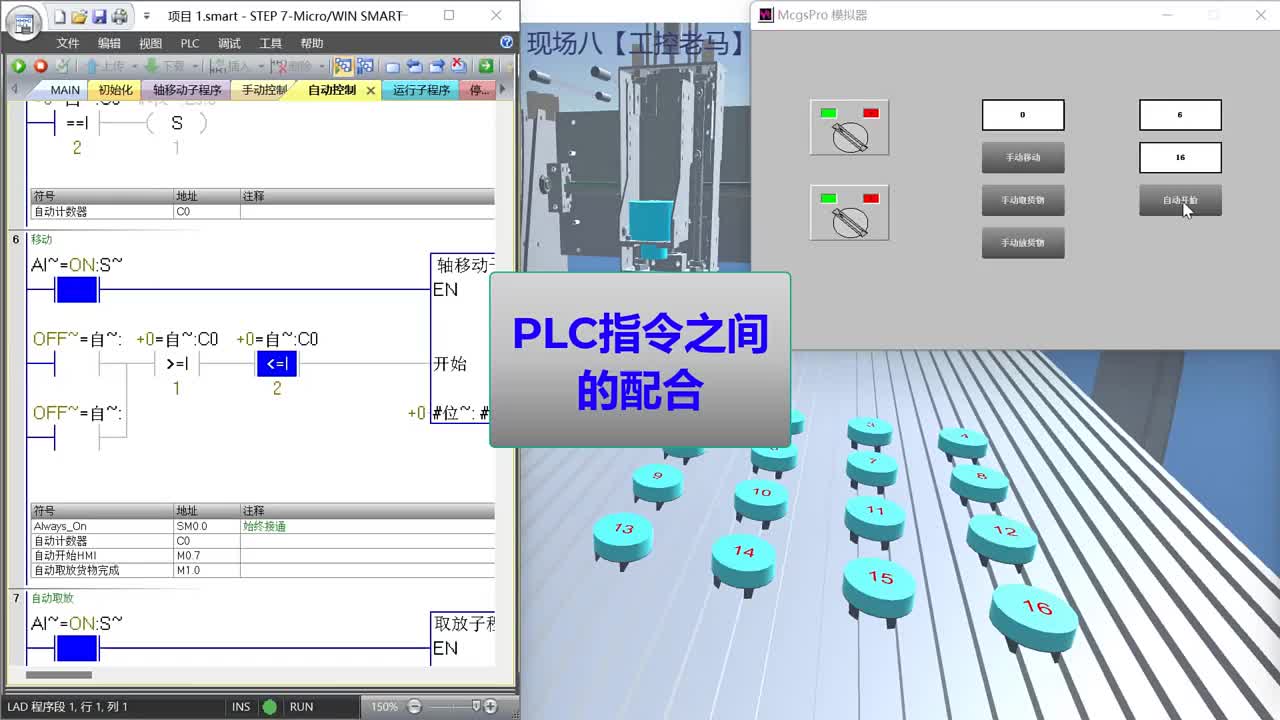The image size is (1280, 720).
Task: Switch to the 轴移动子程序 tab
Action: (187, 90)
